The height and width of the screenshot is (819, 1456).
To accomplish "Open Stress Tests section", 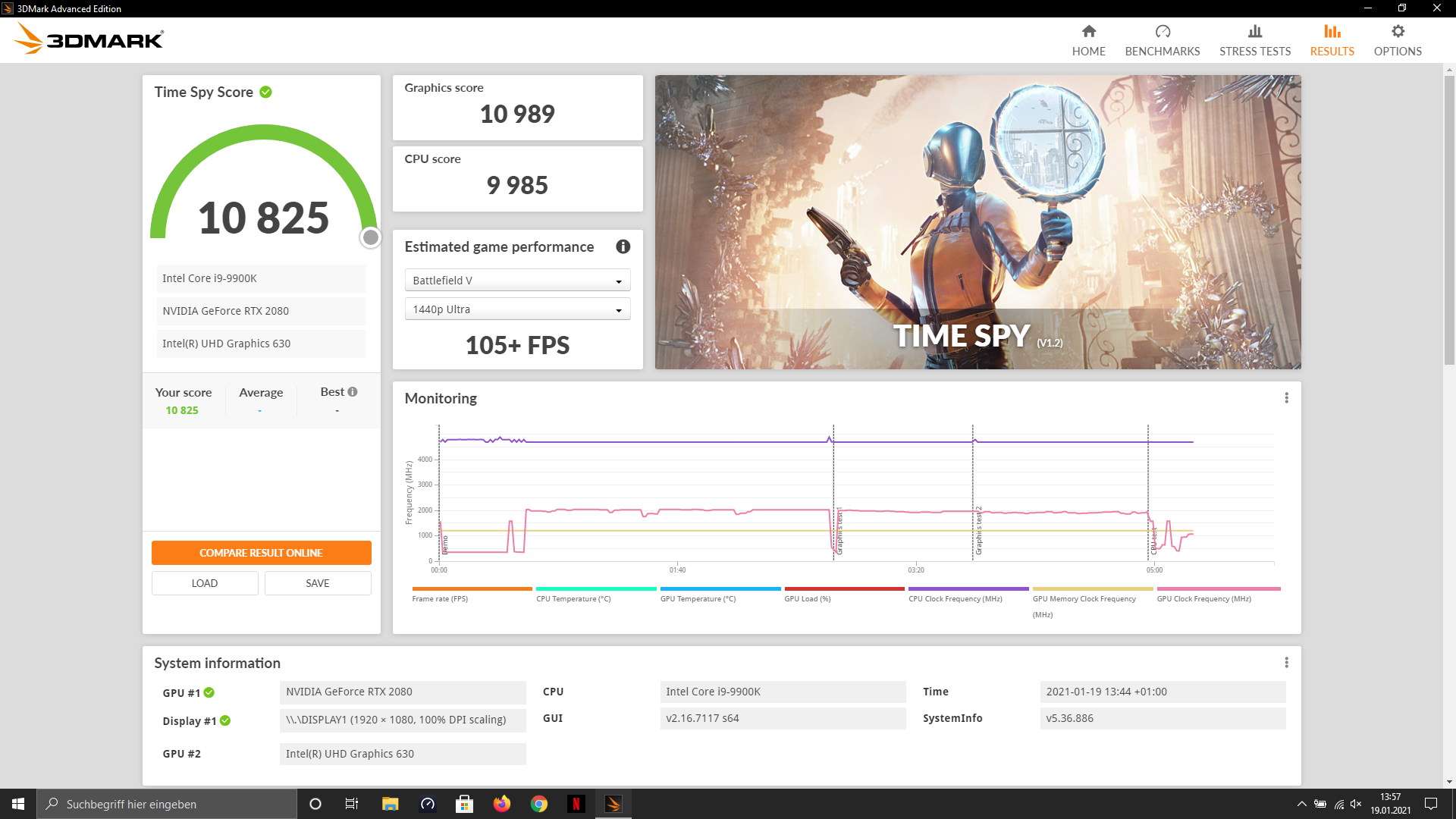I will coord(1254,40).
